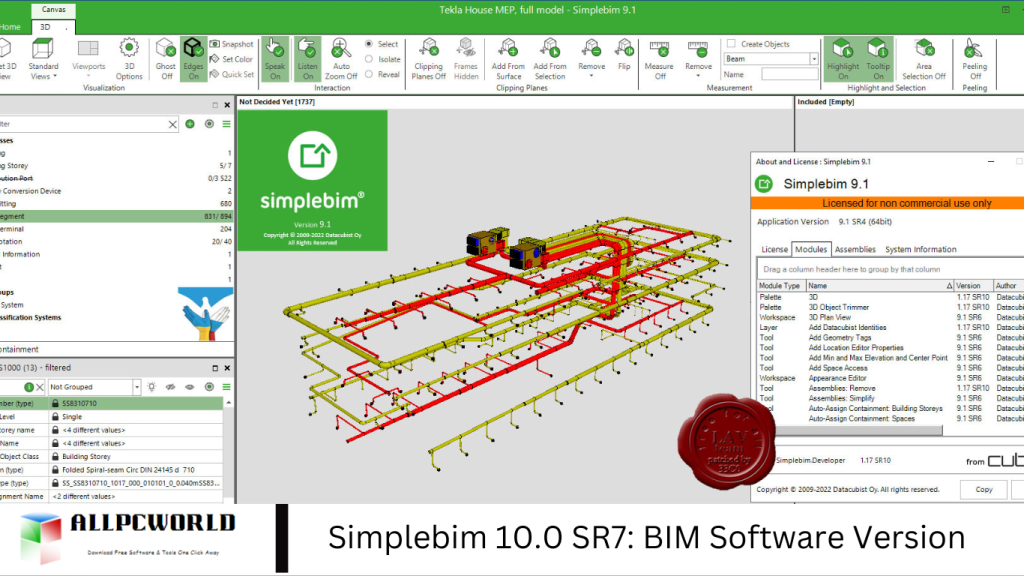The height and width of the screenshot is (576, 1024).
Task: Select the Select radio button
Action: [369, 44]
